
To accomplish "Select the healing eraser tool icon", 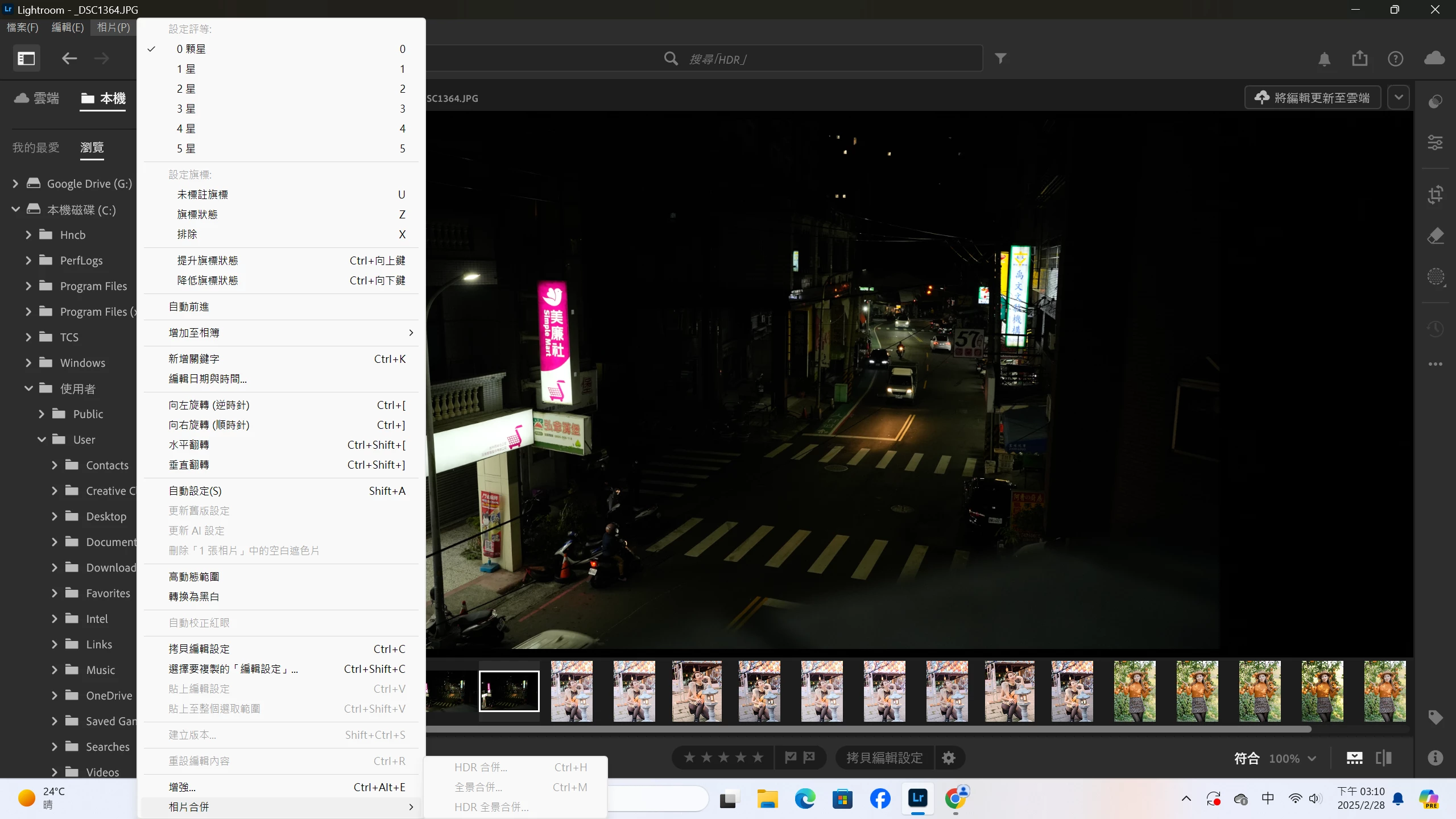I will point(1435,235).
